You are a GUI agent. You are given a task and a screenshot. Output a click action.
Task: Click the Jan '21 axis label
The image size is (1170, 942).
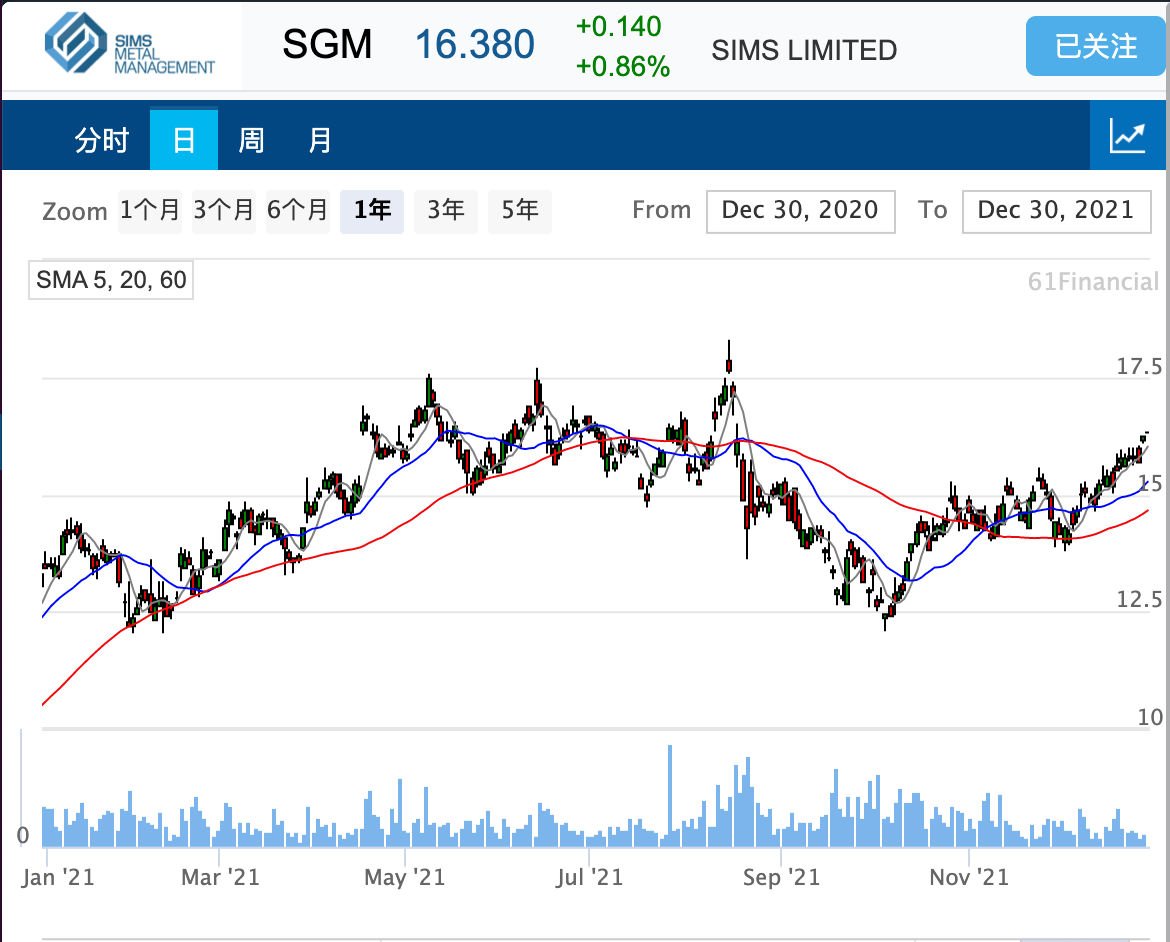58,877
